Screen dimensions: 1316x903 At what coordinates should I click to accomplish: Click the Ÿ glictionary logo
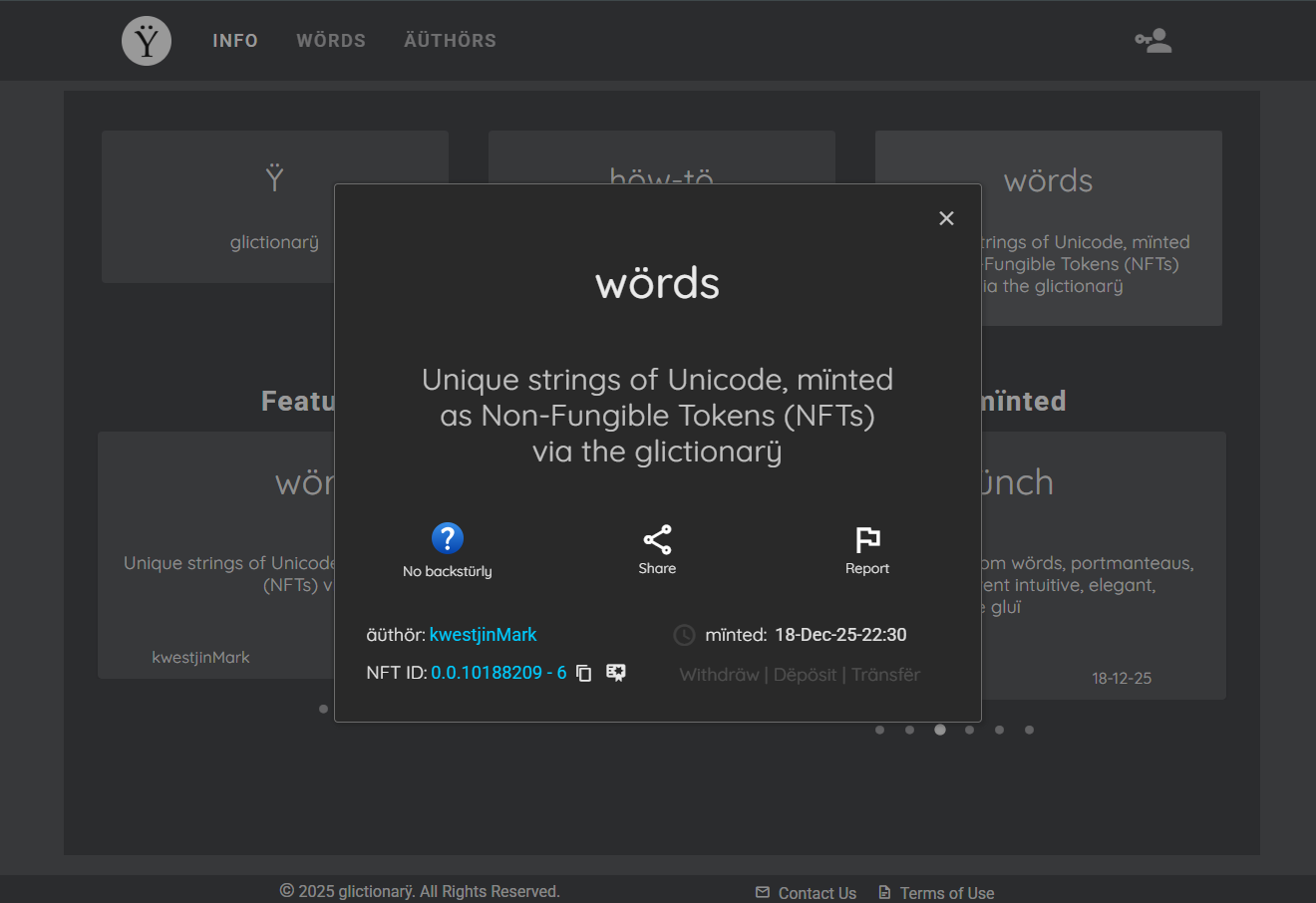coord(147,41)
